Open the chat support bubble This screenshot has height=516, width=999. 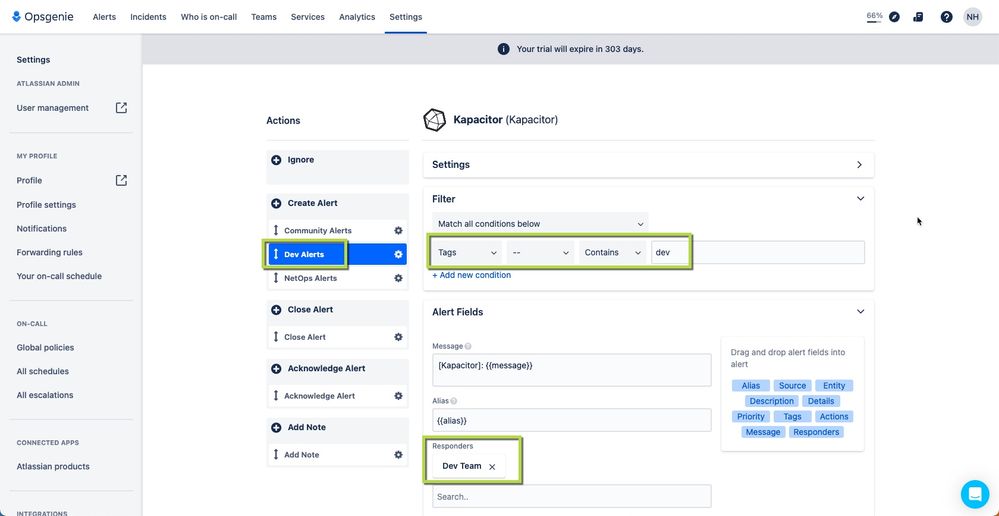click(975, 494)
